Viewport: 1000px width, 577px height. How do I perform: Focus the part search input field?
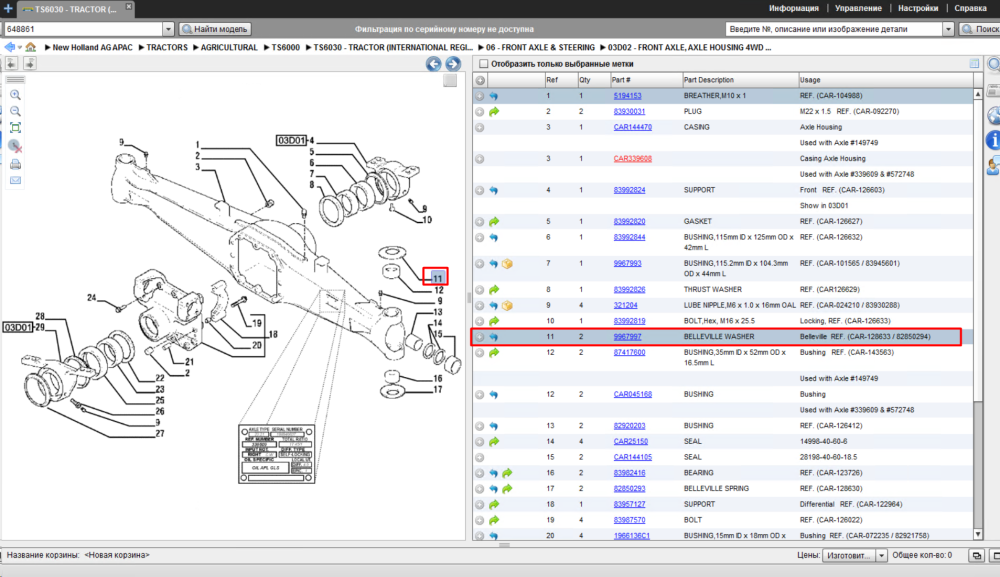[834, 29]
